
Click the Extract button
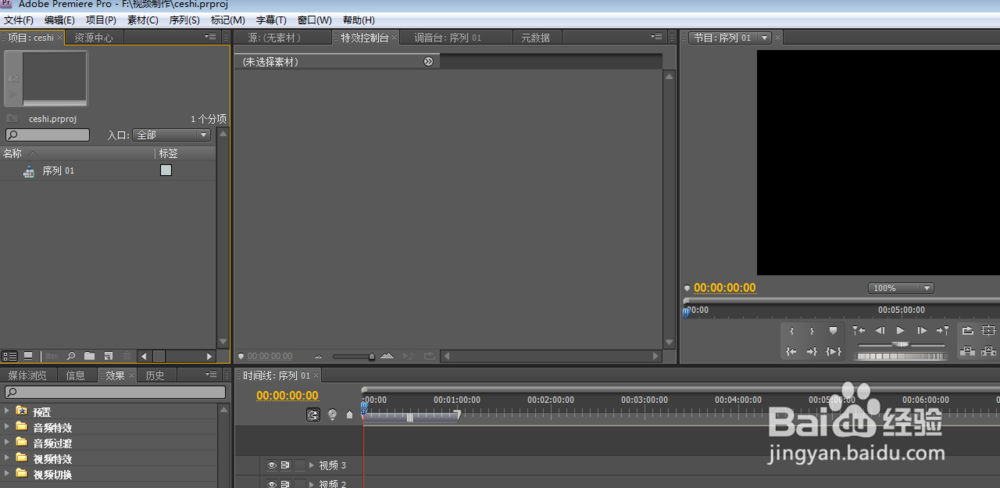[x=989, y=351]
